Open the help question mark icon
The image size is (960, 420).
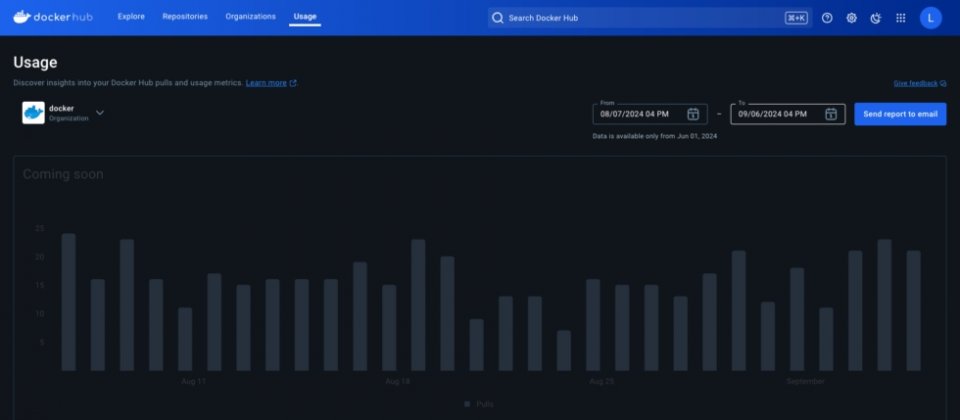pos(827,18)
